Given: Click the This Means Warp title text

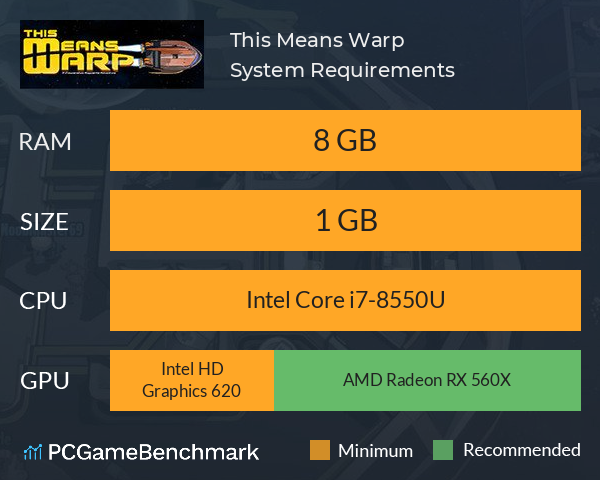Looking at the screenshot, I should pos(317,41).
